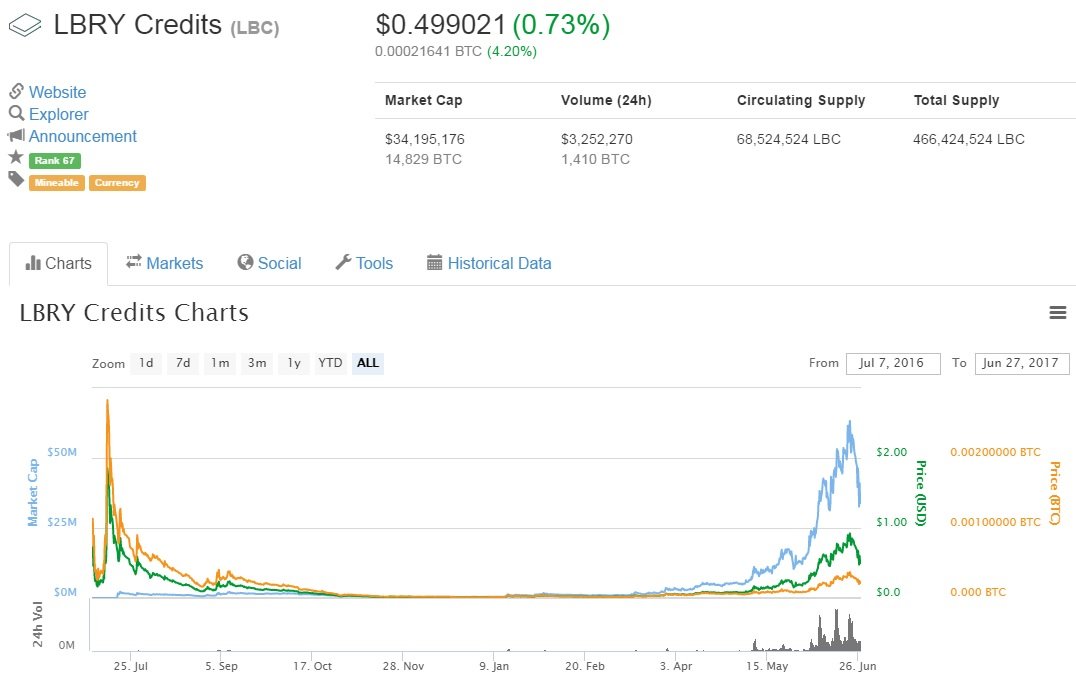The height and width of the screenshot is (682, 1076).
Task: Click the 24h Vol axis label
Action: (x=38, y=624)
